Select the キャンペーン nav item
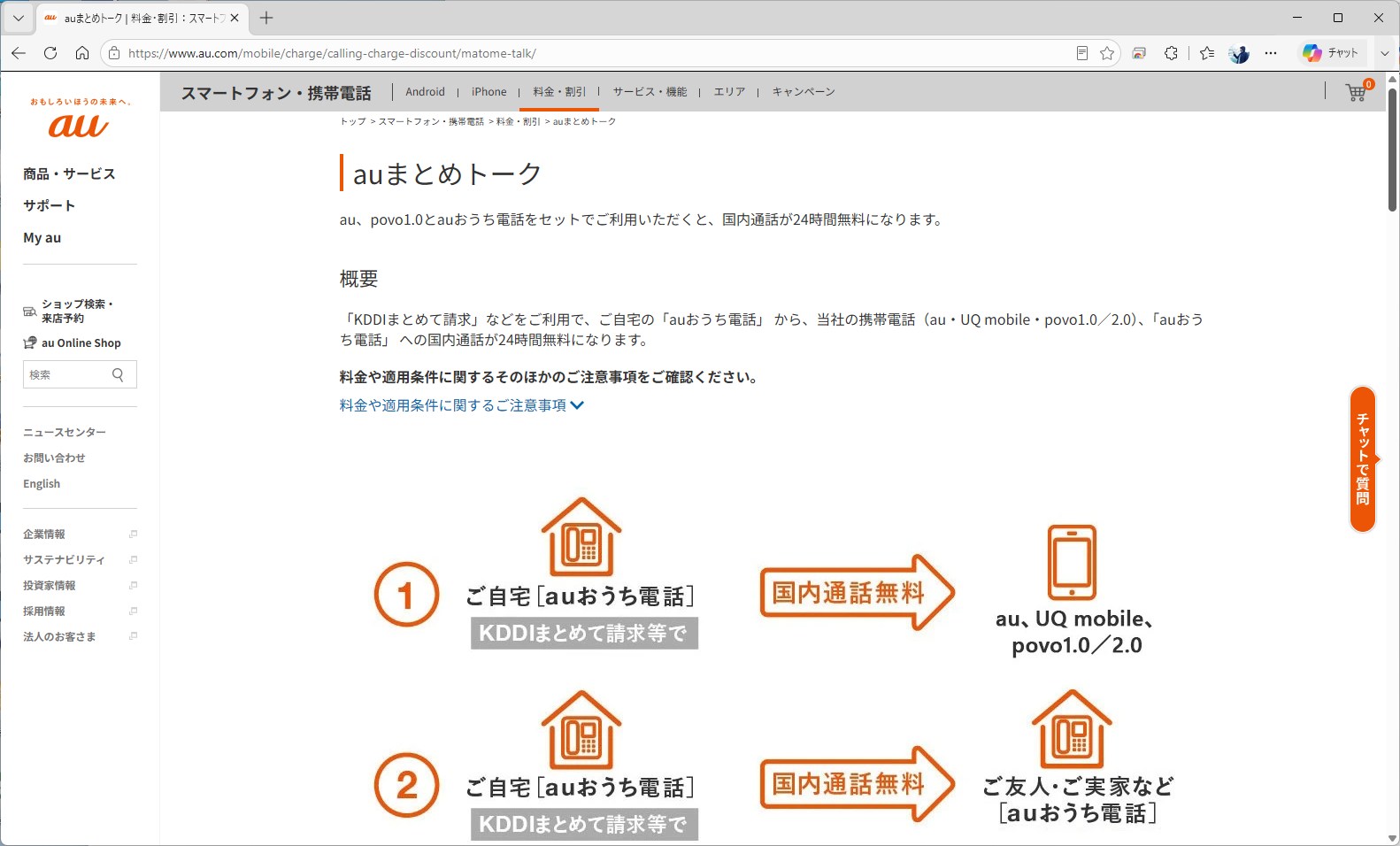The image size is (1400, 846). click(x=804, y=91)
